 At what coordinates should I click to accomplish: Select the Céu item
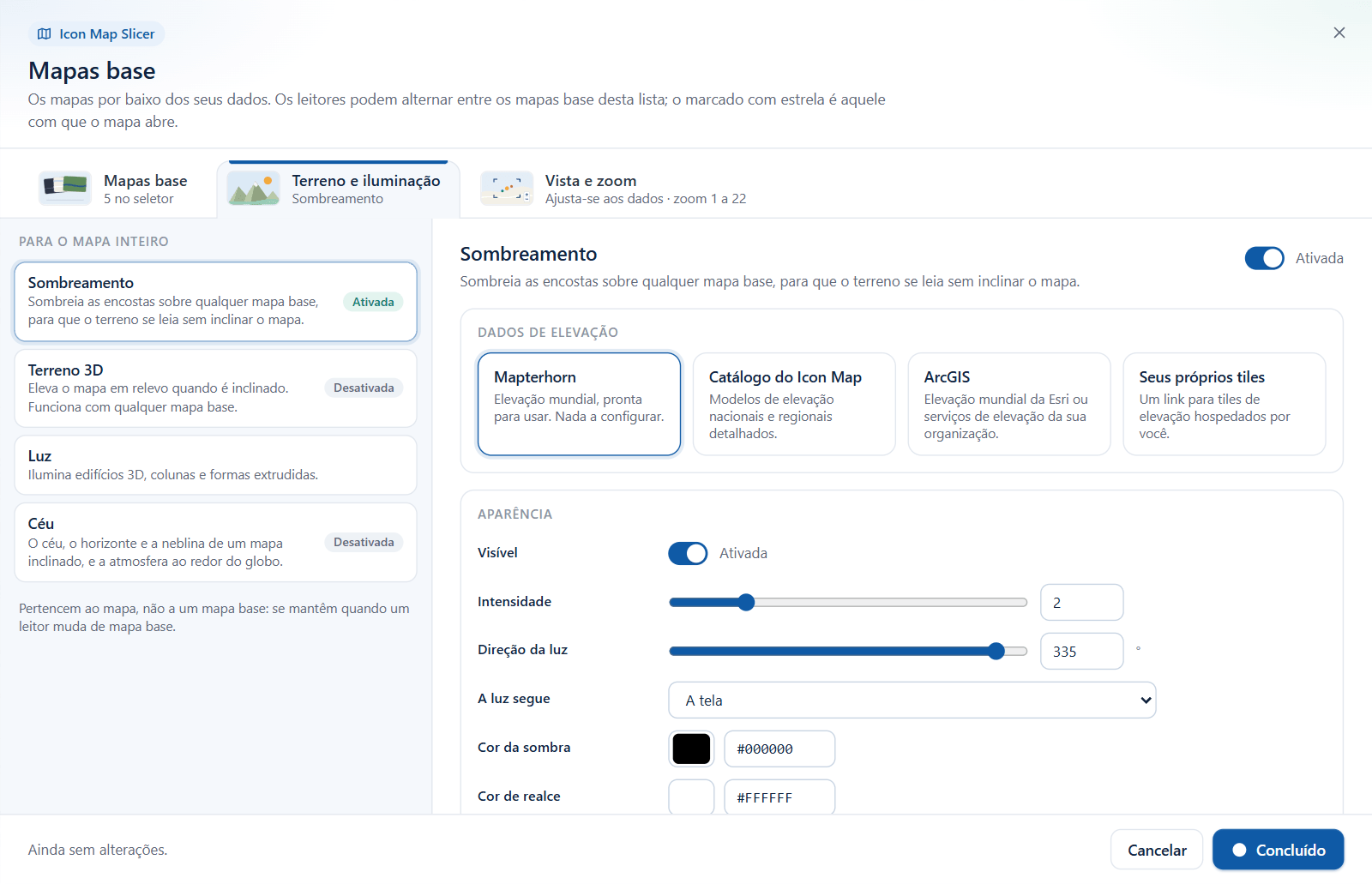coord(215,542)
